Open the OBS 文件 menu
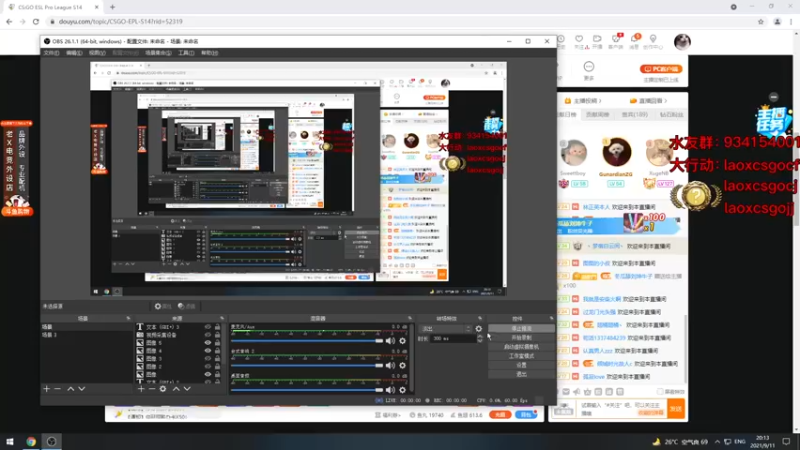 [x=51, y=53]
